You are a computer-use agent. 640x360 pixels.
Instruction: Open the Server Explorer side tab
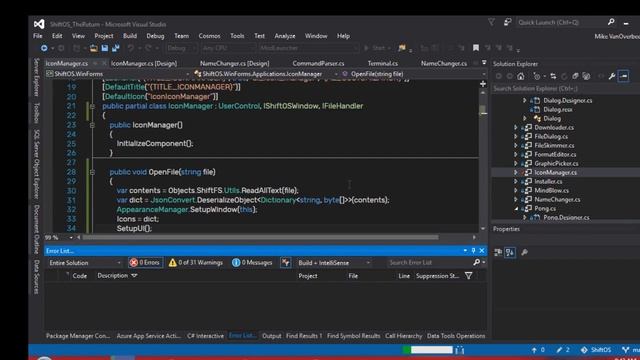coord(36,78)
